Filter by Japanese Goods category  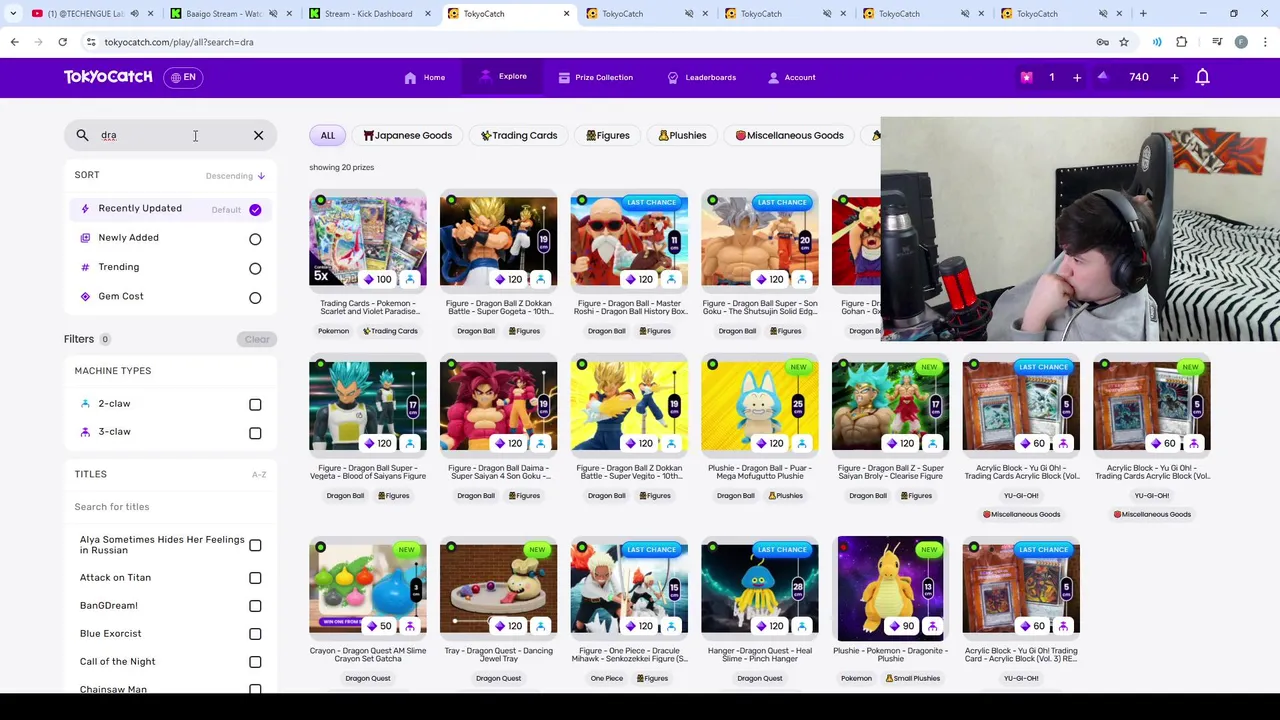[x=407, y=135]
